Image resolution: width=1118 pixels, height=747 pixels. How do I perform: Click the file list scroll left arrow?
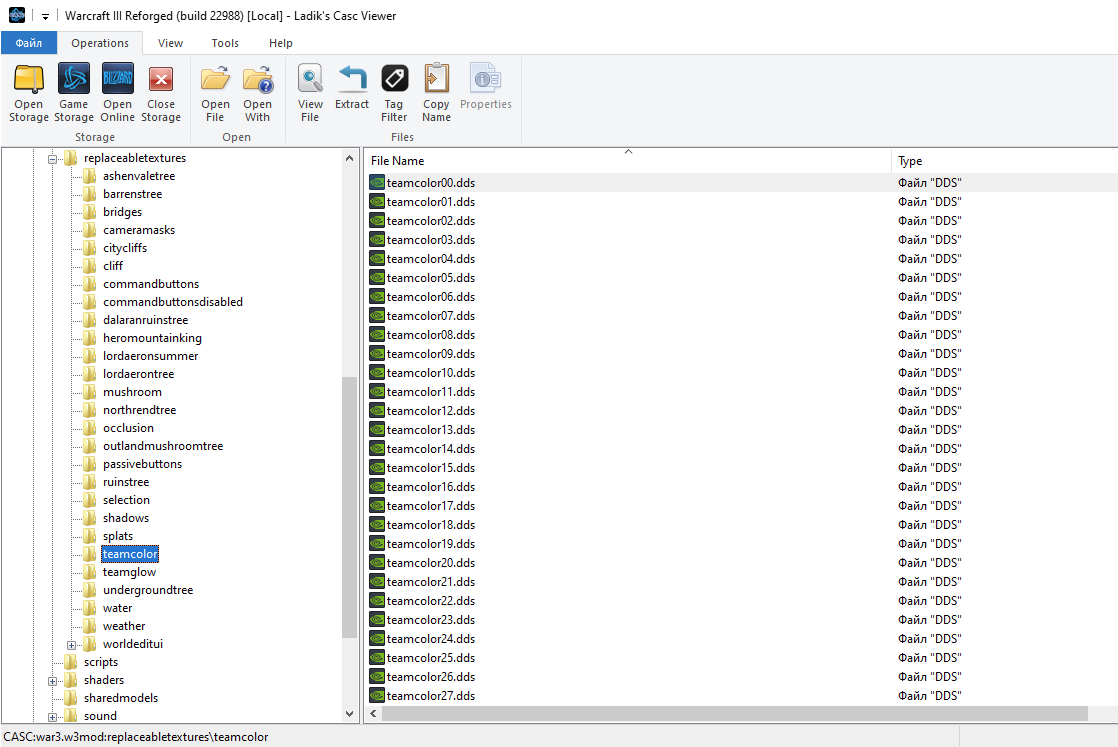(374, 713)
